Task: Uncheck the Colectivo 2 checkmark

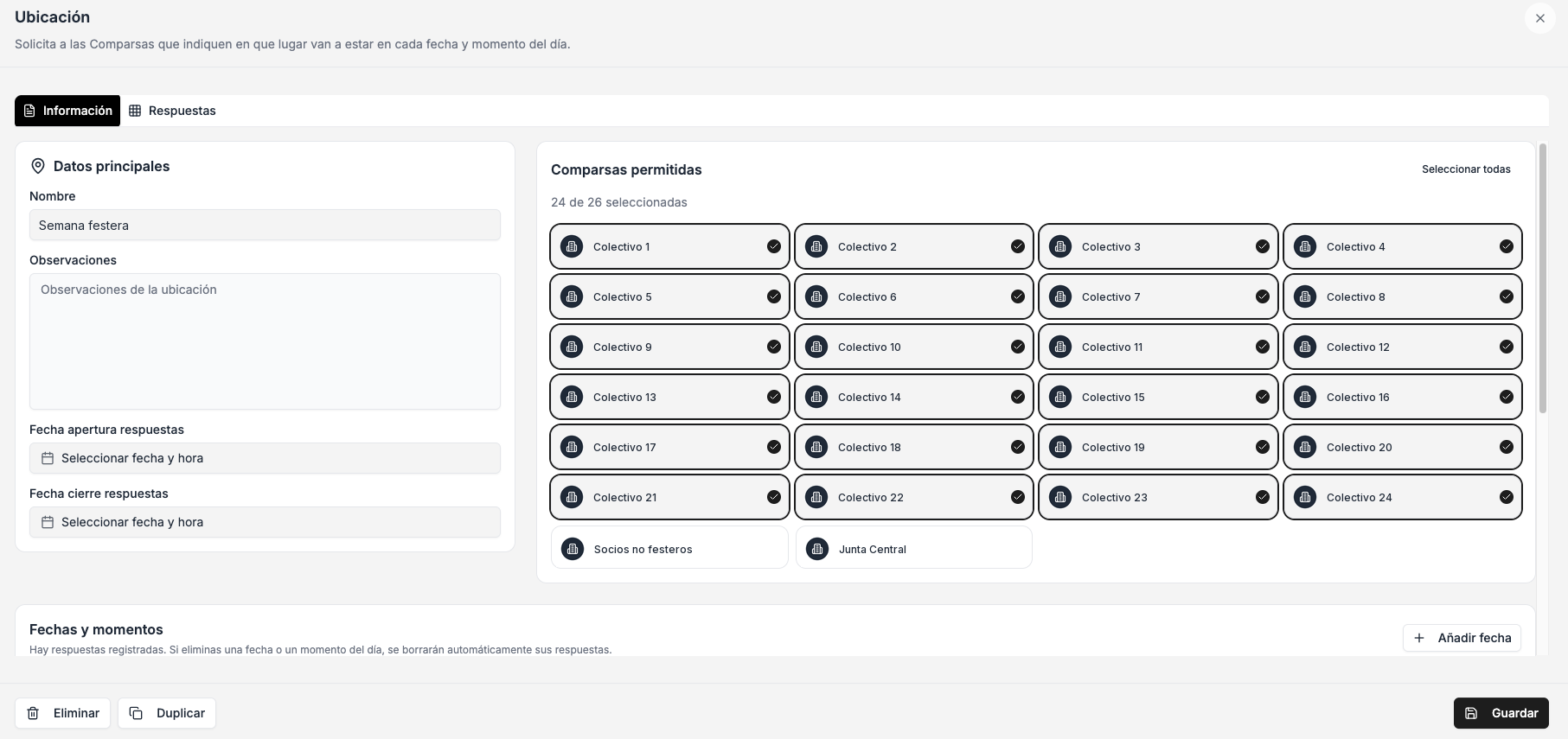Action: tap(1018, 246)
